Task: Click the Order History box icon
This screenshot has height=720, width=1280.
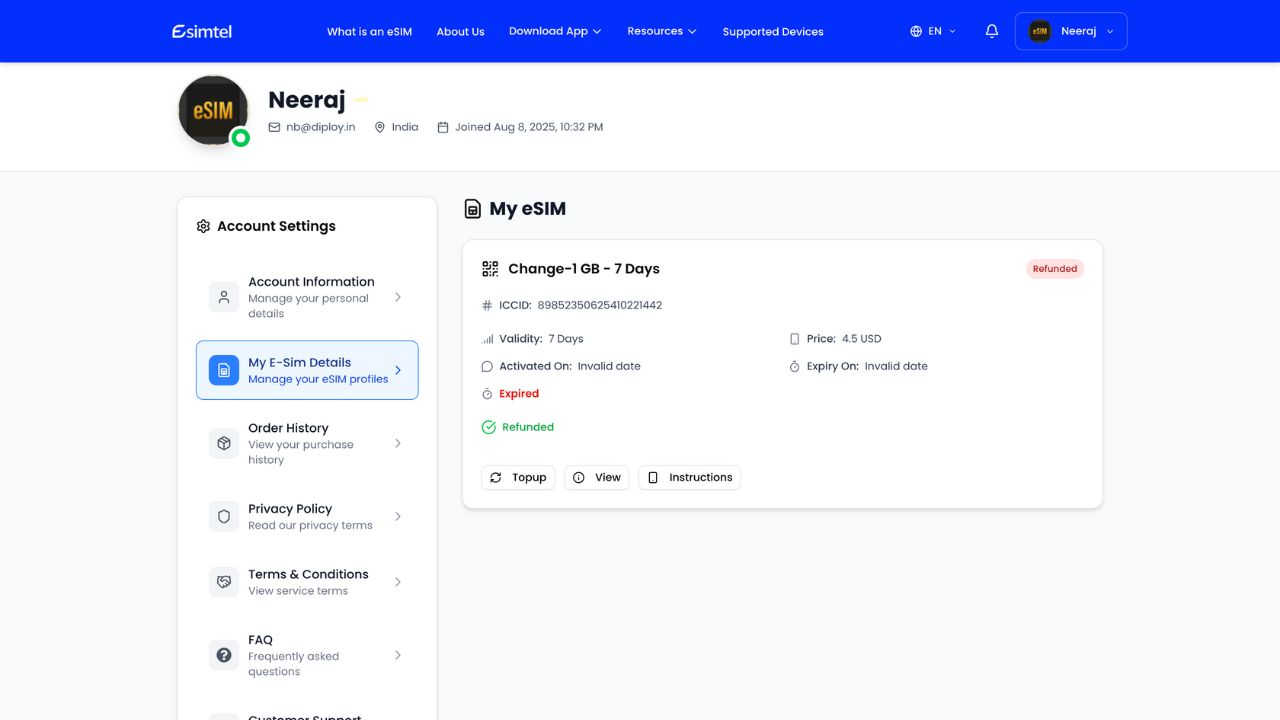Action: tap(224, 443)
